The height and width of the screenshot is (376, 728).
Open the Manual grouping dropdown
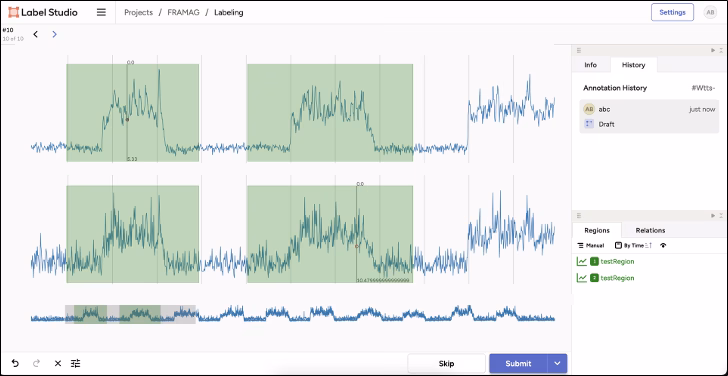(591, 246)
